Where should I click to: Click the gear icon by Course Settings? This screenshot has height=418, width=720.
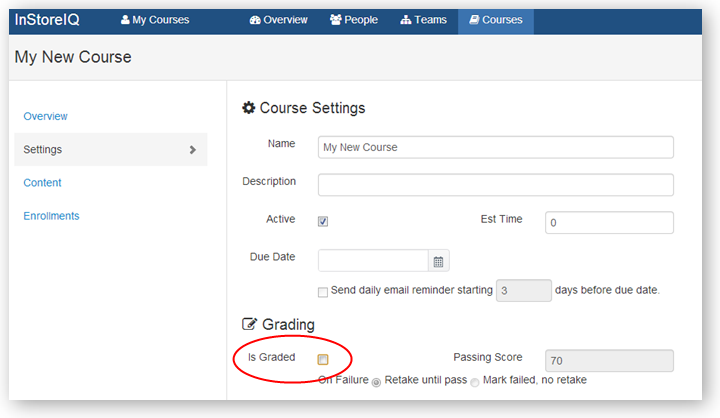point(249,108)
